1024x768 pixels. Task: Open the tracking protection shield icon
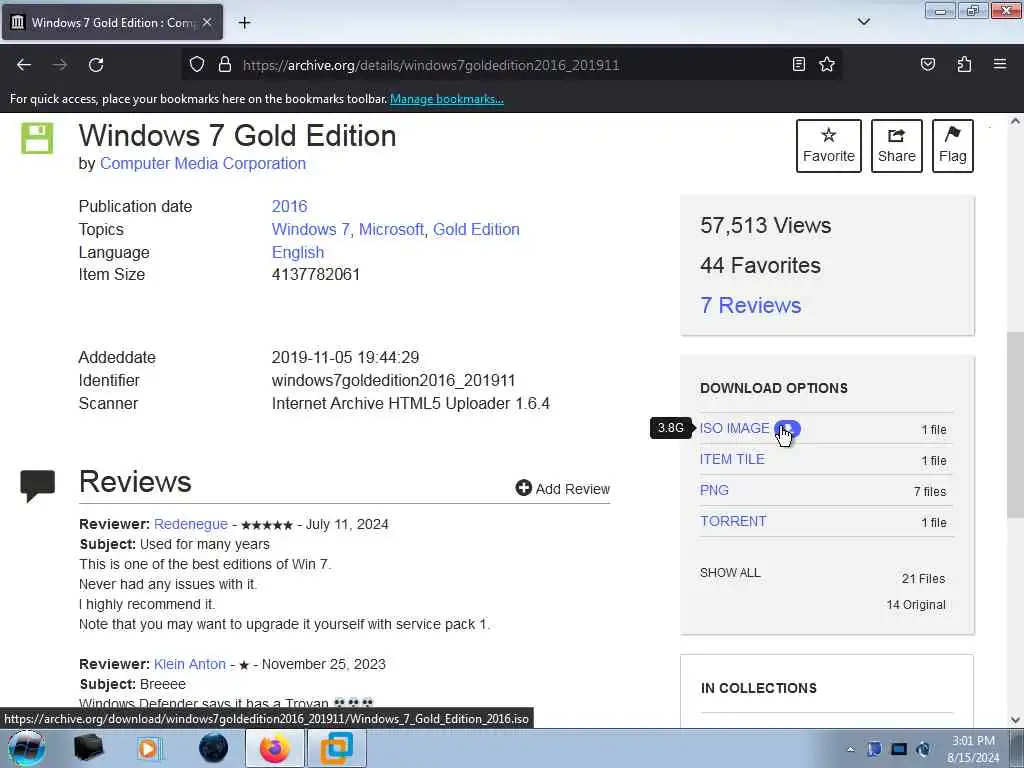click(x=197, y=65)
